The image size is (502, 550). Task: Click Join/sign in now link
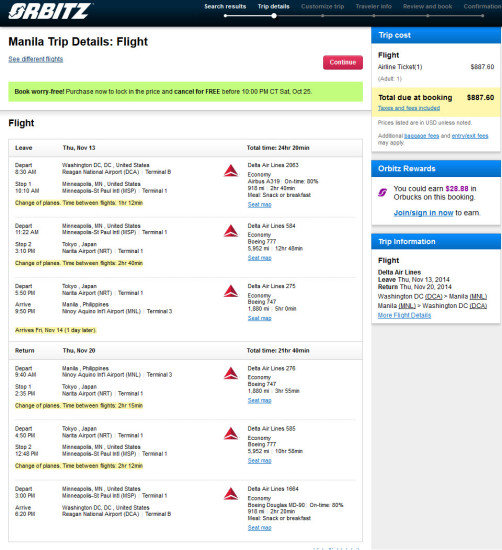(423, 213)
